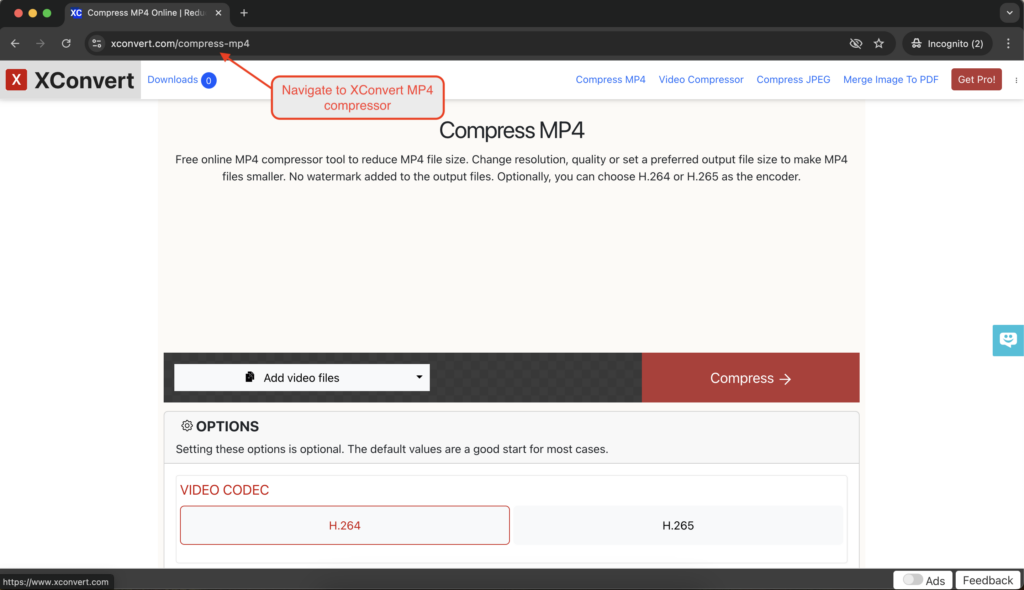Click the Compress MP4 page heading
The width and height of the screenshot is (1024, 590).
pyautogui.click(x=511, y=130)
